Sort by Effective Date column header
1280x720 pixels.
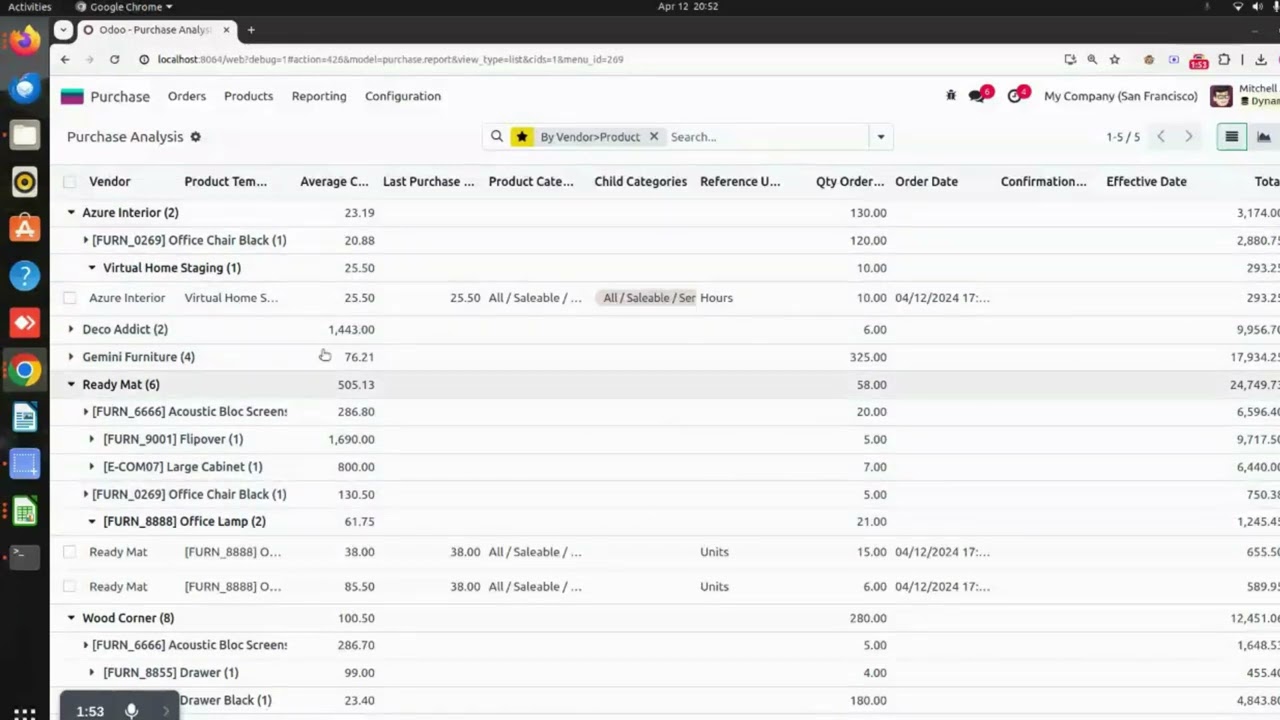[1147, 182]
